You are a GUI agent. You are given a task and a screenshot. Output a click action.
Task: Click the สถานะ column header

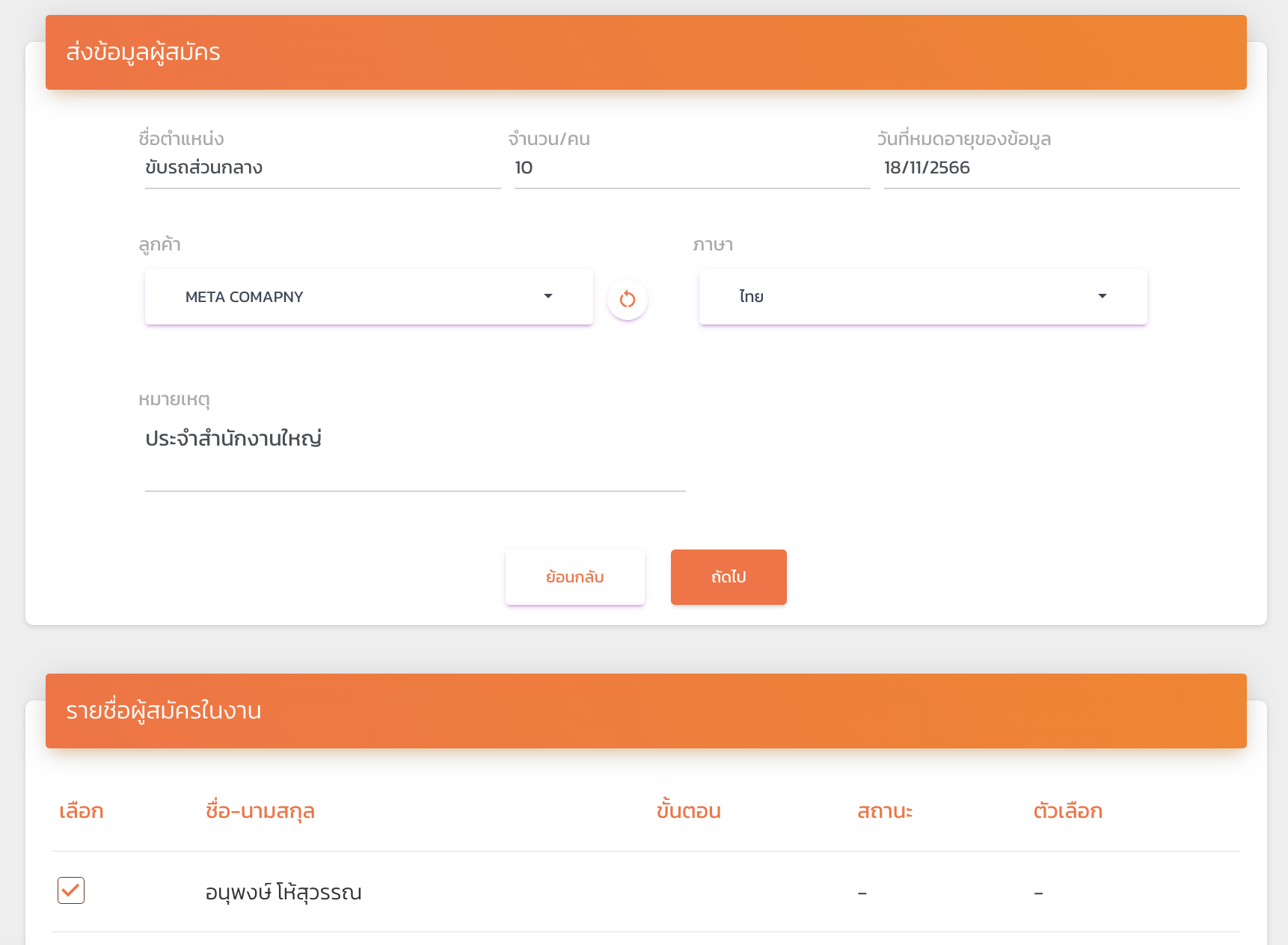885,811
